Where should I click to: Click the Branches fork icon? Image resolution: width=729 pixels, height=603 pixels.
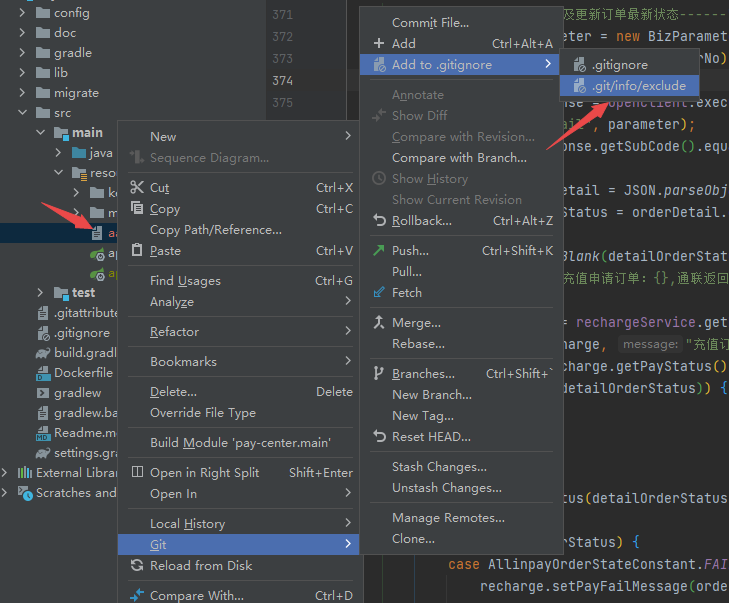coord(379,373)
